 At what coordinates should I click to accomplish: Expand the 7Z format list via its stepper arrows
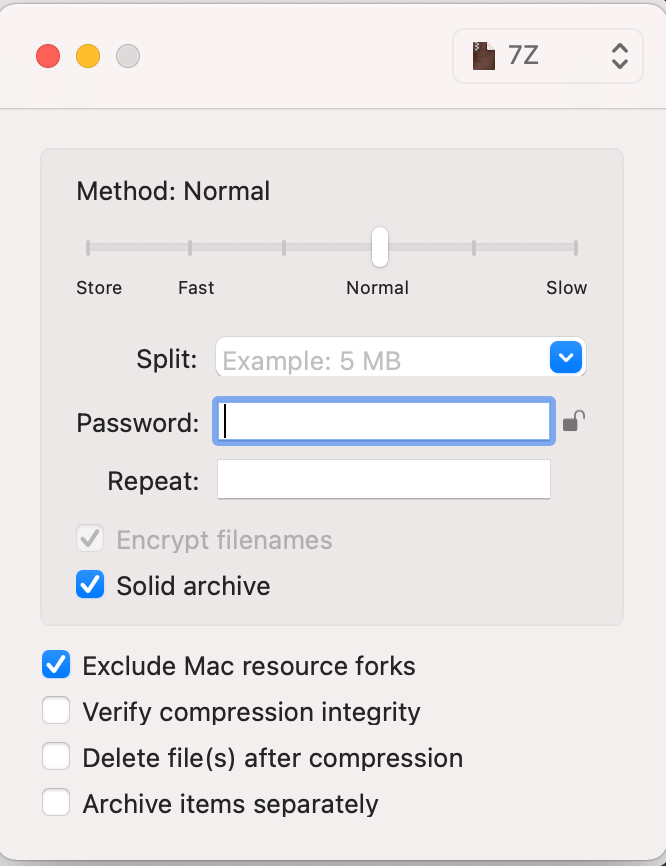click(x=619, y=56)
